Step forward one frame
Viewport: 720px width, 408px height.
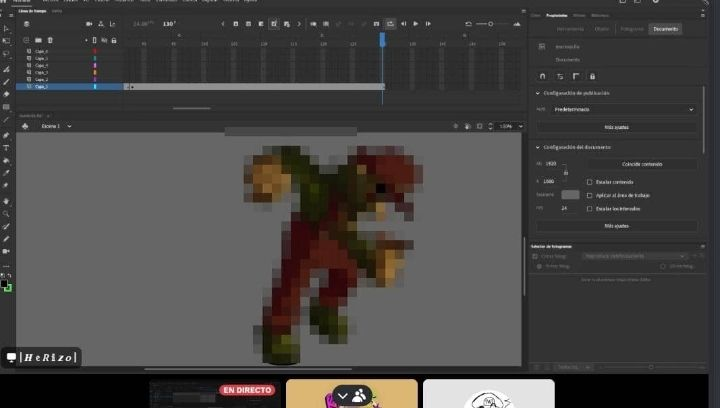(x=428, y=24)
